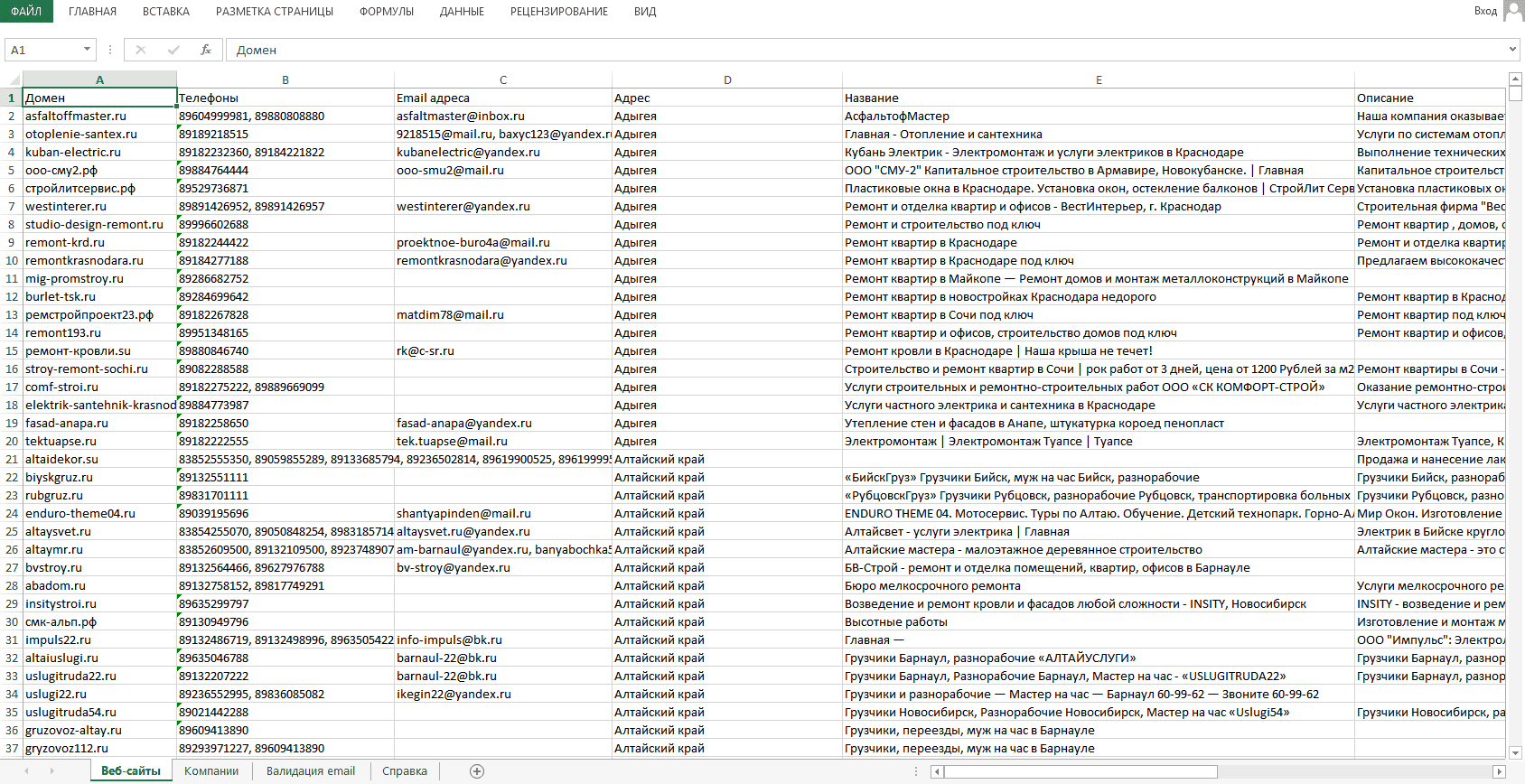
Task: Click the user account avatar icon
Action: [x=1513, y=11]
